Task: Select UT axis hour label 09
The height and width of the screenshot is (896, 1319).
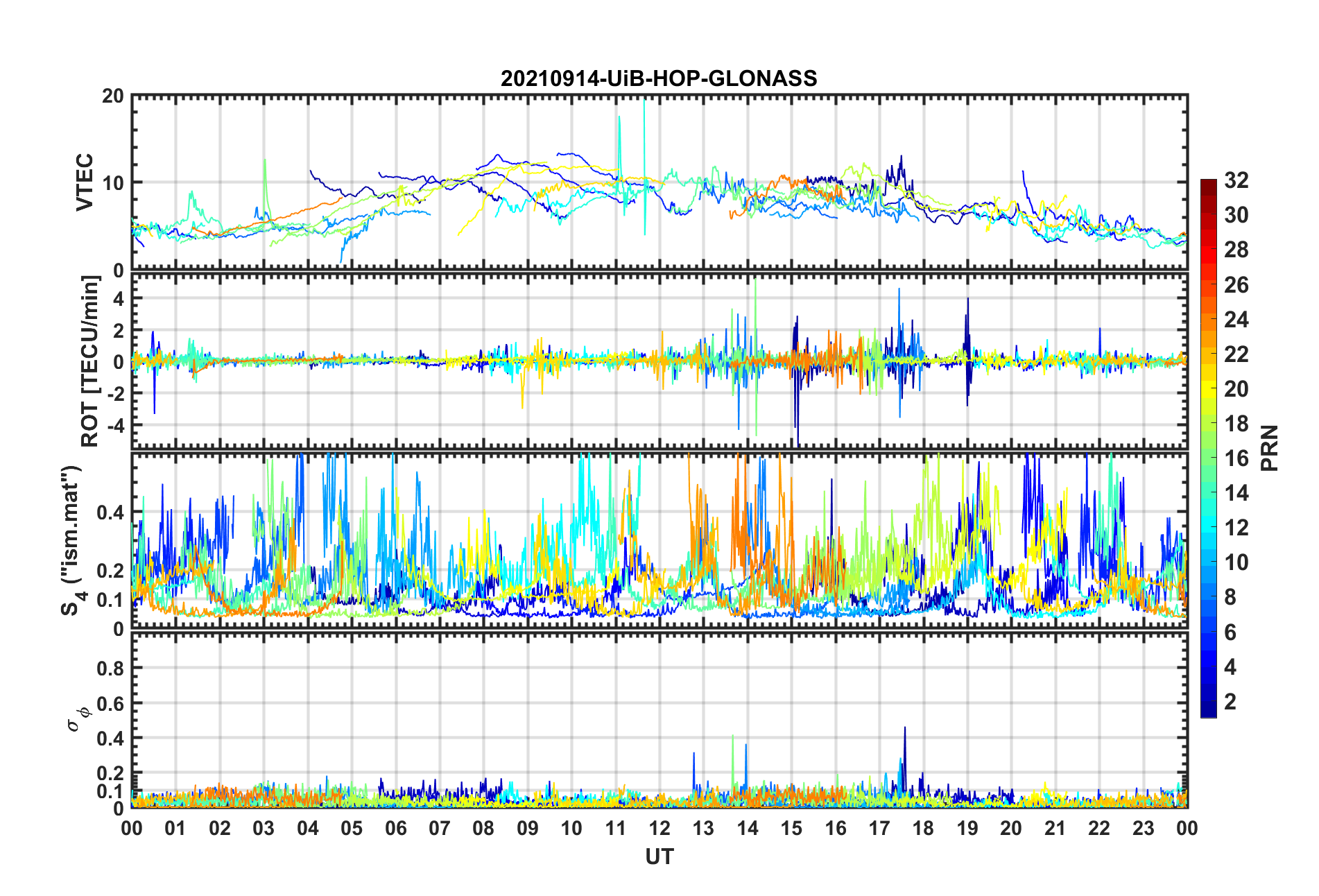Action: [528, 828]
